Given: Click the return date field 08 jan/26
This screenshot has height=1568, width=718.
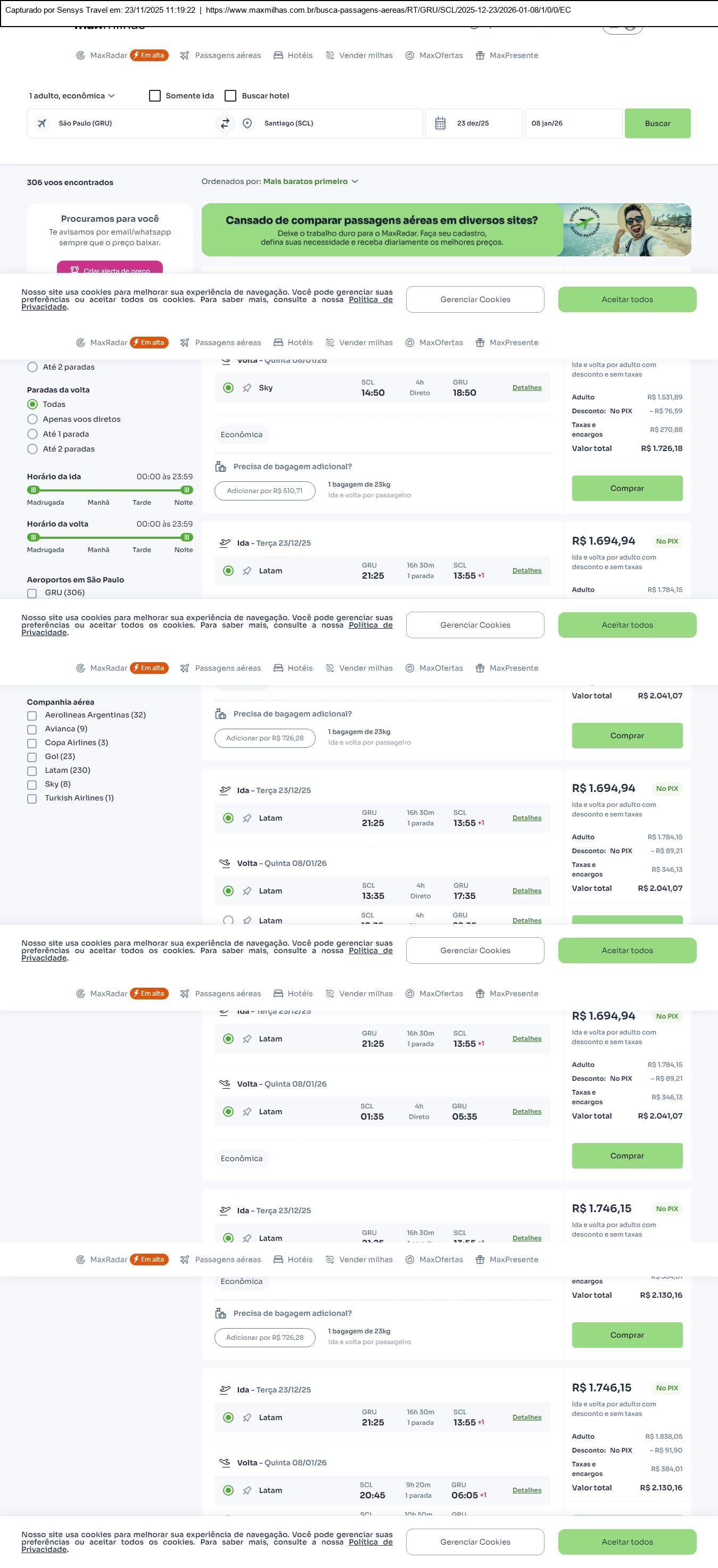Looking at the screenshot, I should (x=573, y=123).
